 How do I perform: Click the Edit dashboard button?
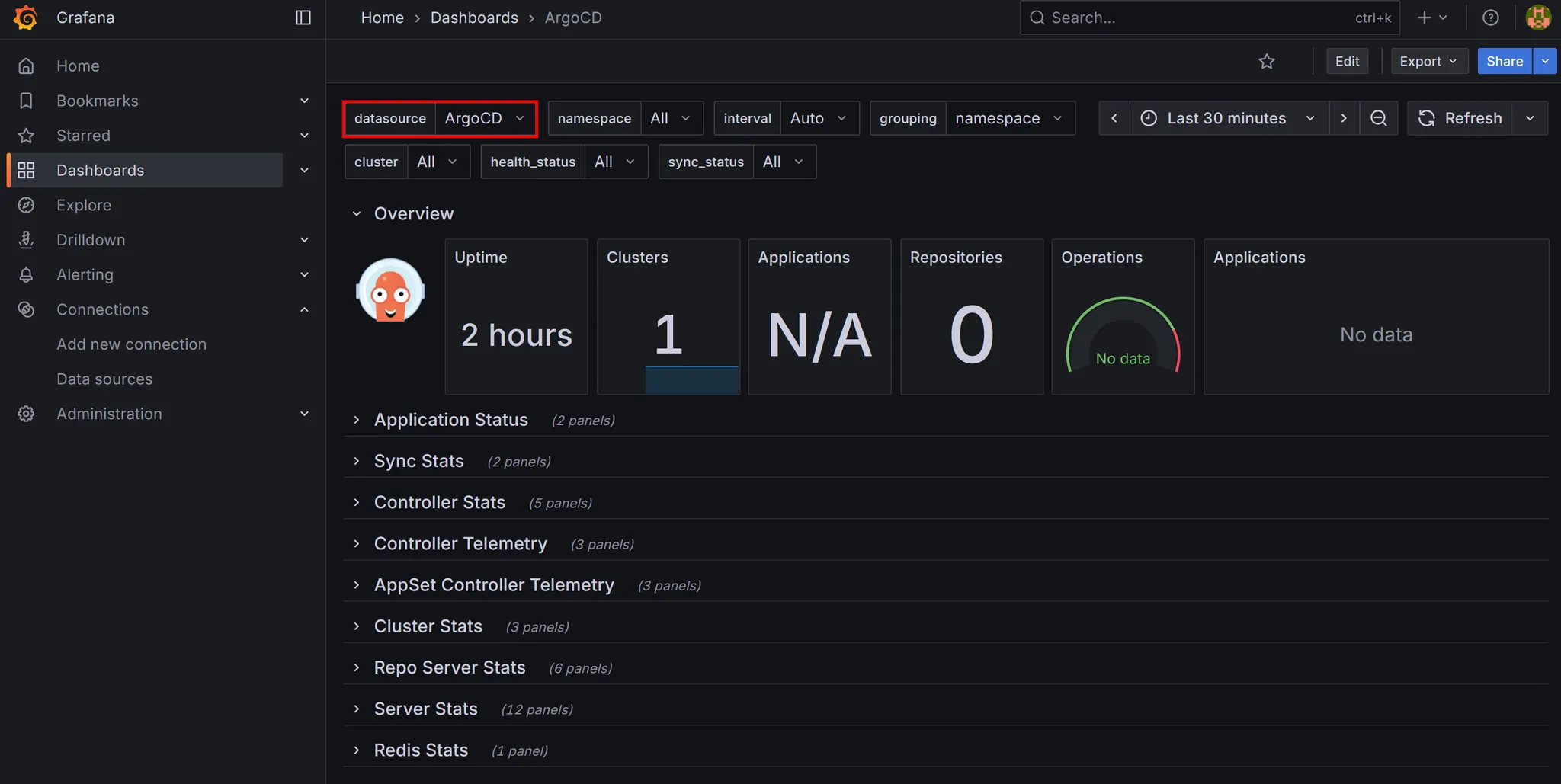[1347, 61]
